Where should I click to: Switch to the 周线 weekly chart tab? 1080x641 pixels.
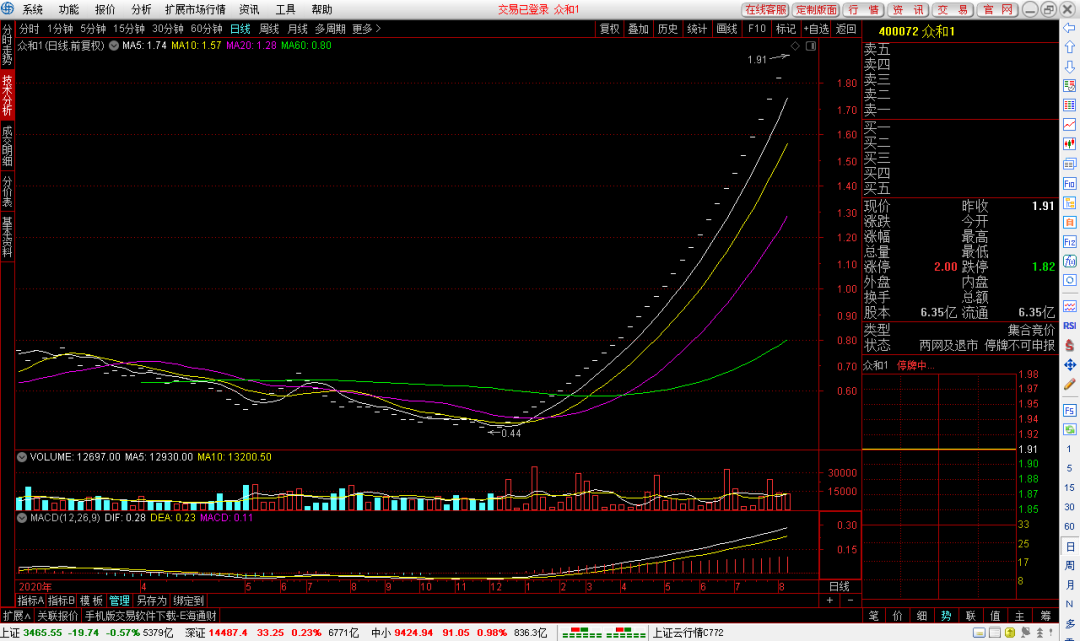269,29
